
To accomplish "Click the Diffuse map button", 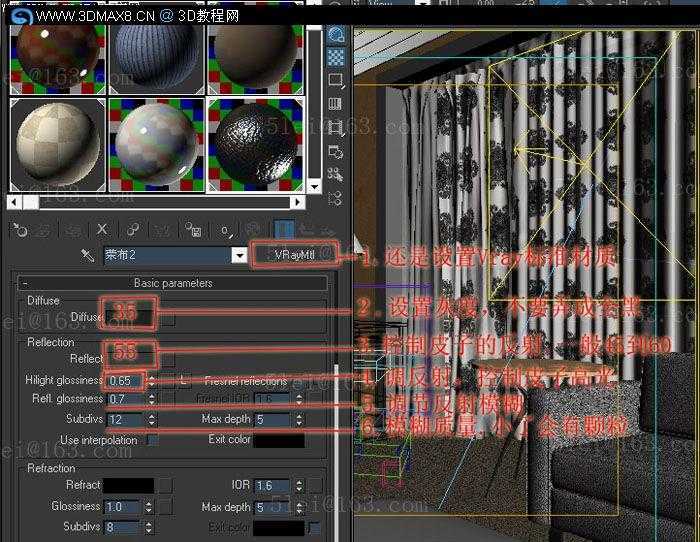I will 168,321.
